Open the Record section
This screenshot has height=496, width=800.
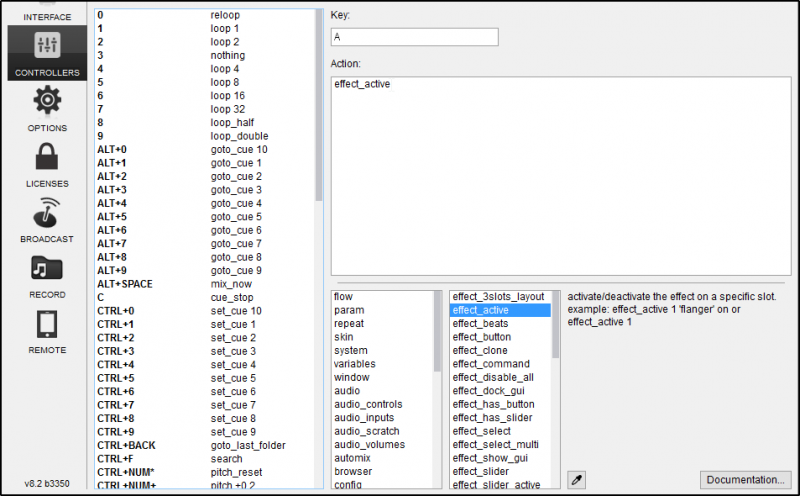pos(47,276)
